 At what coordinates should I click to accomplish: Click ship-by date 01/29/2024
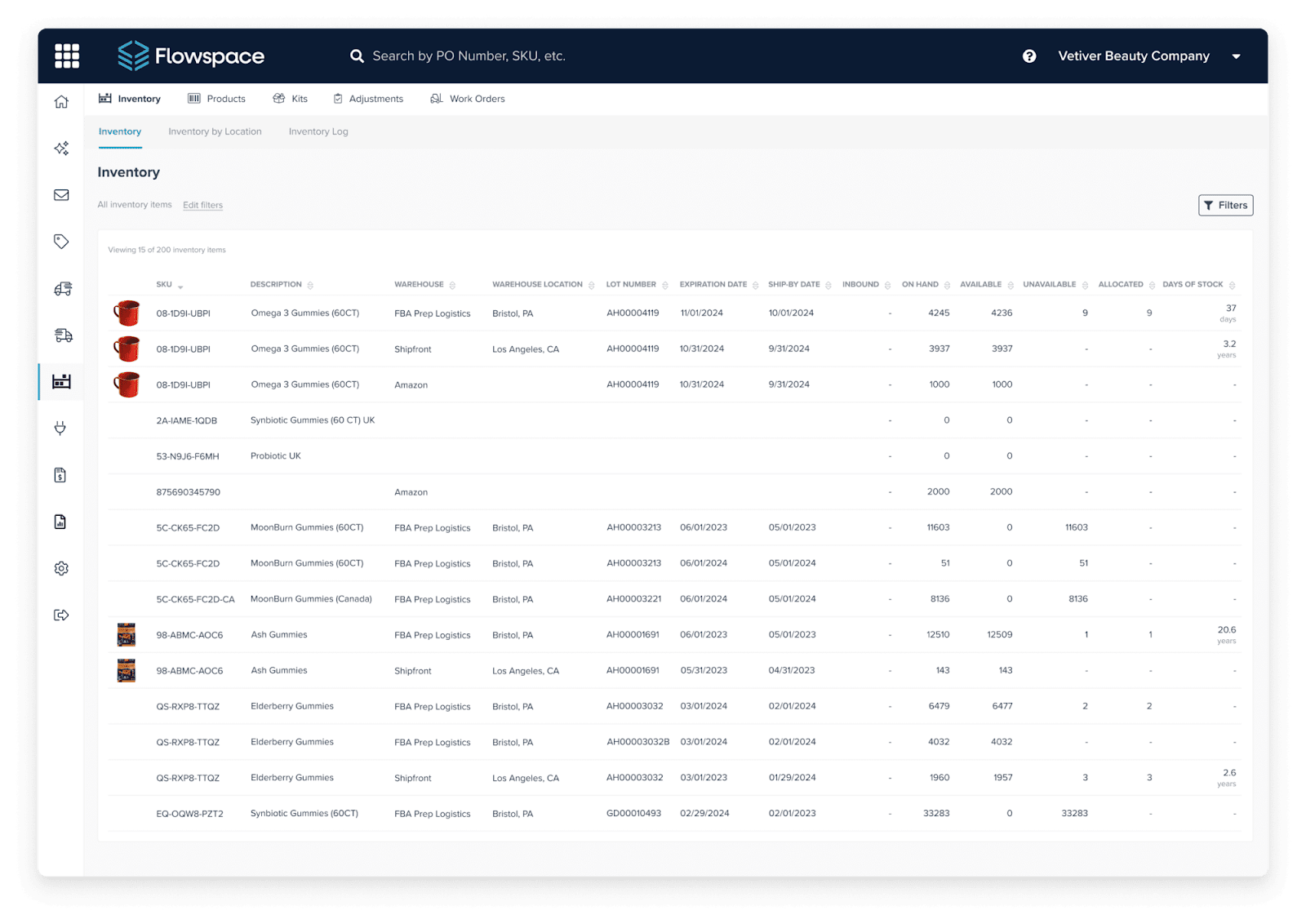coord(792,778)
